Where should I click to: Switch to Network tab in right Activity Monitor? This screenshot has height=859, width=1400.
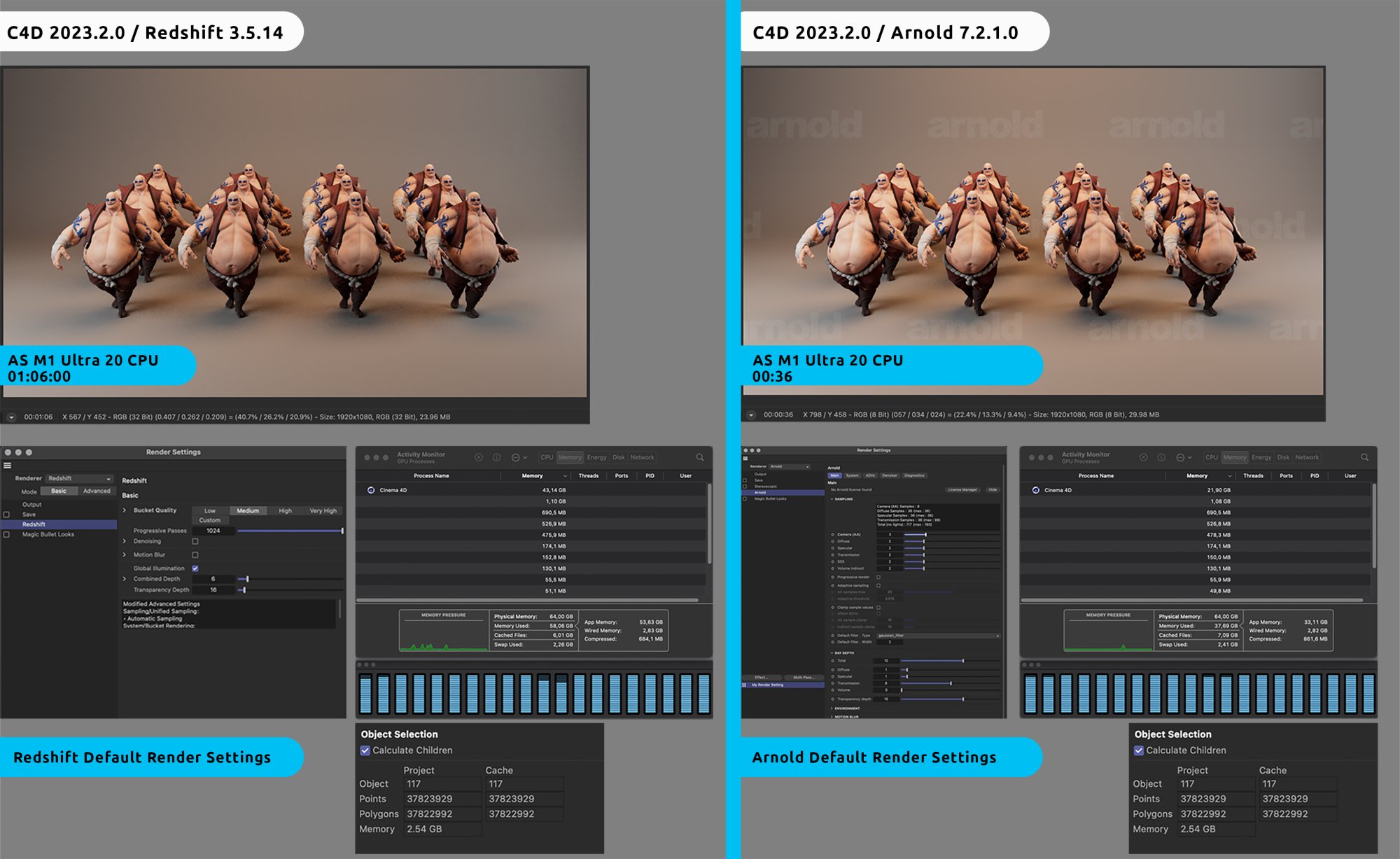(1307, 457)
